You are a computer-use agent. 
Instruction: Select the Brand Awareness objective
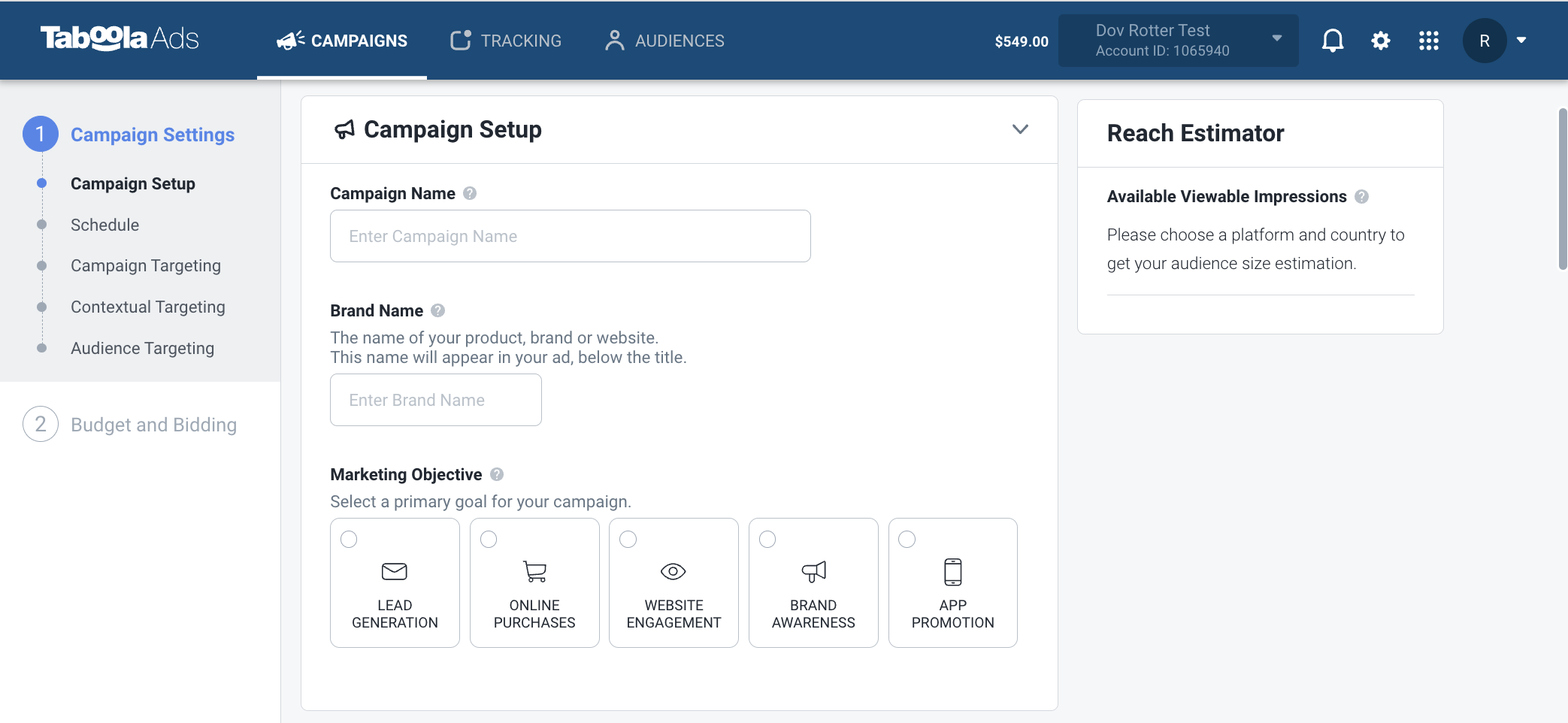[813, 582]
